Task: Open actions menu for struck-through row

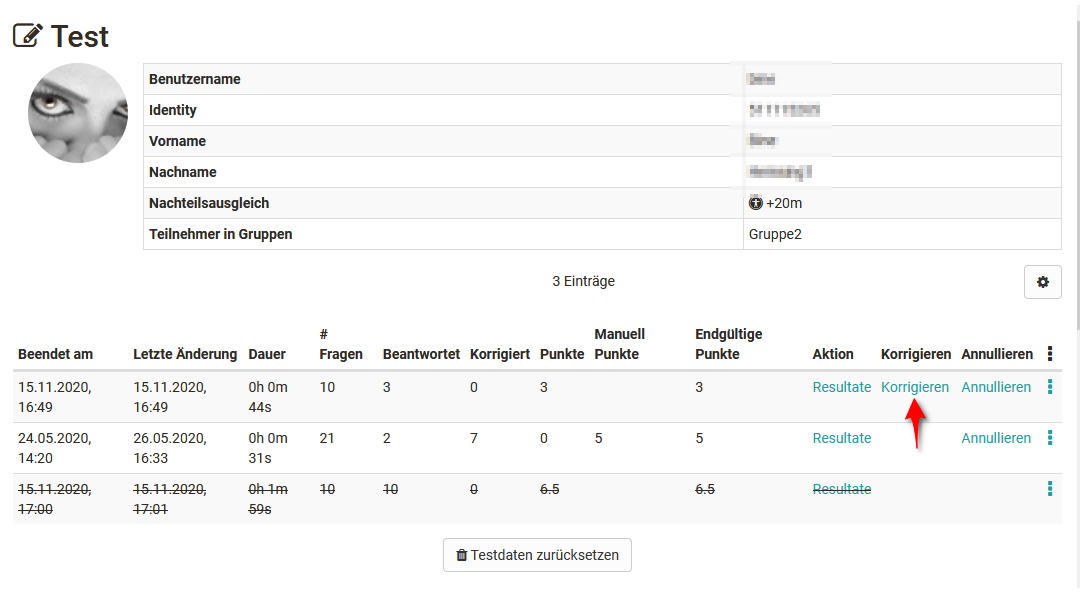Action: click(x=1049, y=489)
